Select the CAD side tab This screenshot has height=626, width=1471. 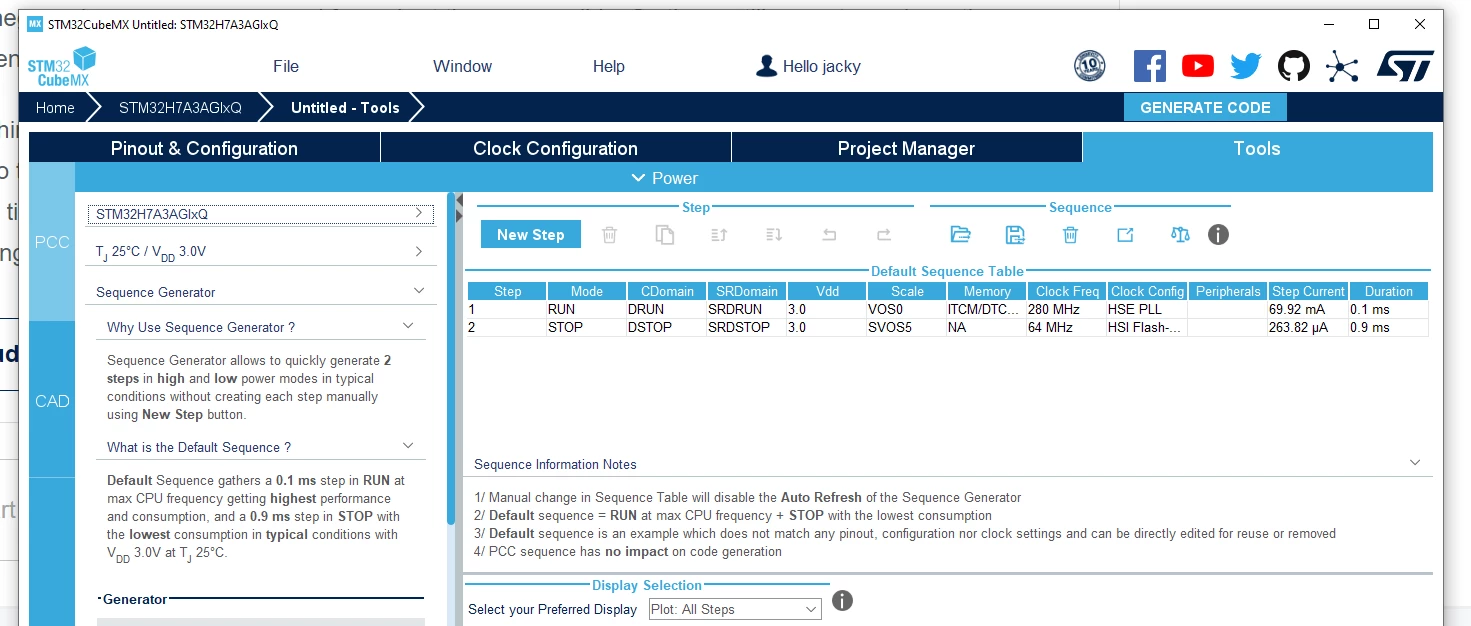(52, 401)
